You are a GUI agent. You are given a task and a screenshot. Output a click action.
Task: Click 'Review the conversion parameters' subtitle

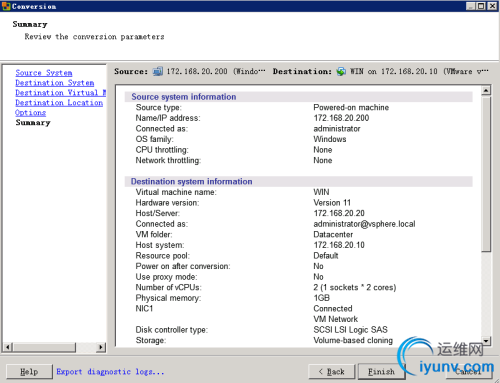click(x=94, y=37)
